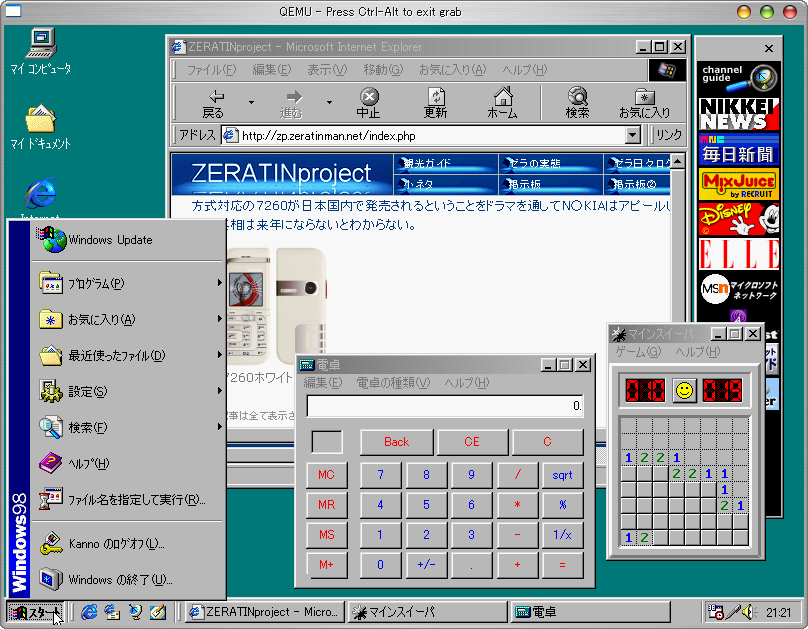Open the ファイル(F) menu in Internet Explorer
The image size is (808, 629).
(x=211, y=70)
